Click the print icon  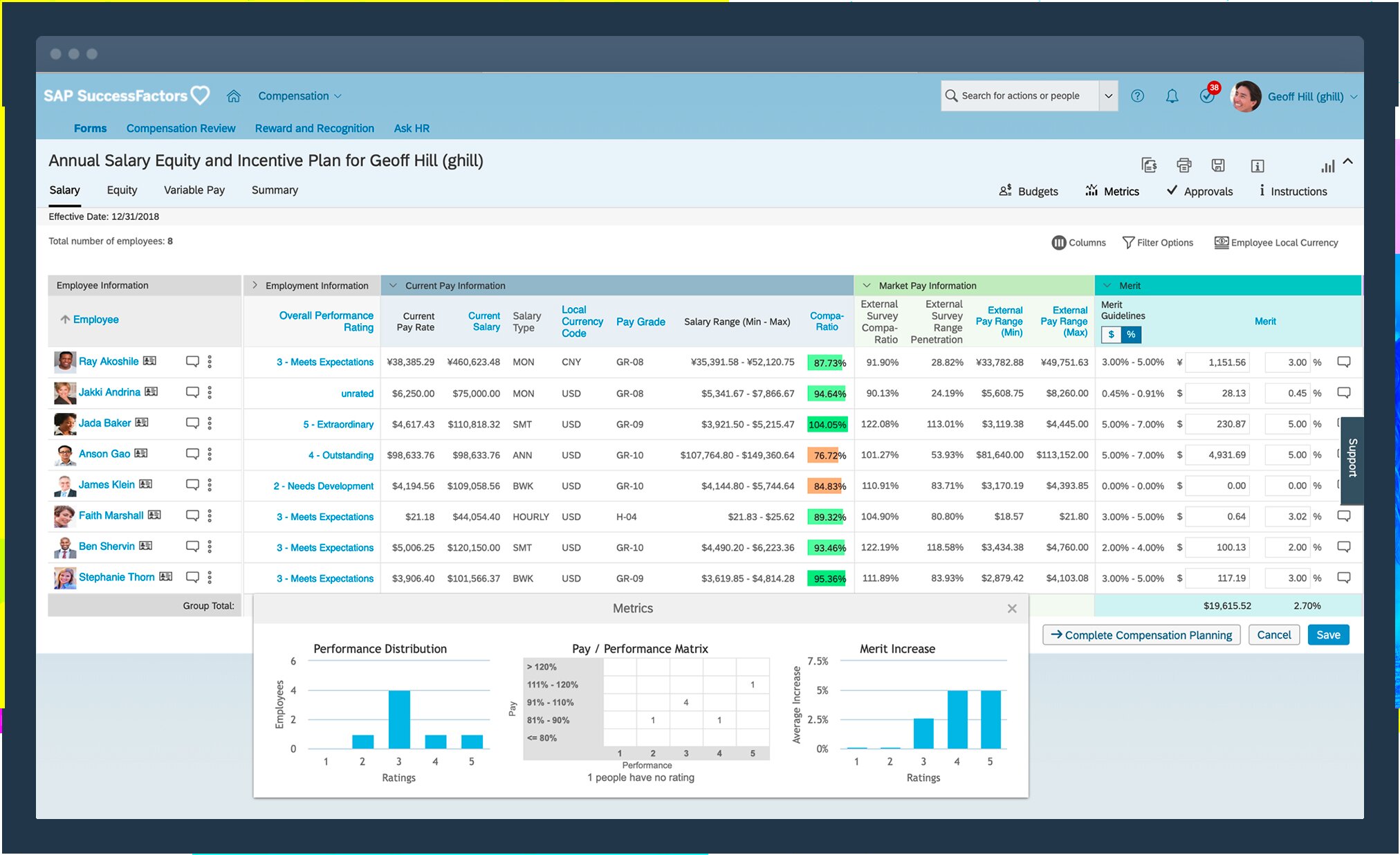click(1183, 165)
